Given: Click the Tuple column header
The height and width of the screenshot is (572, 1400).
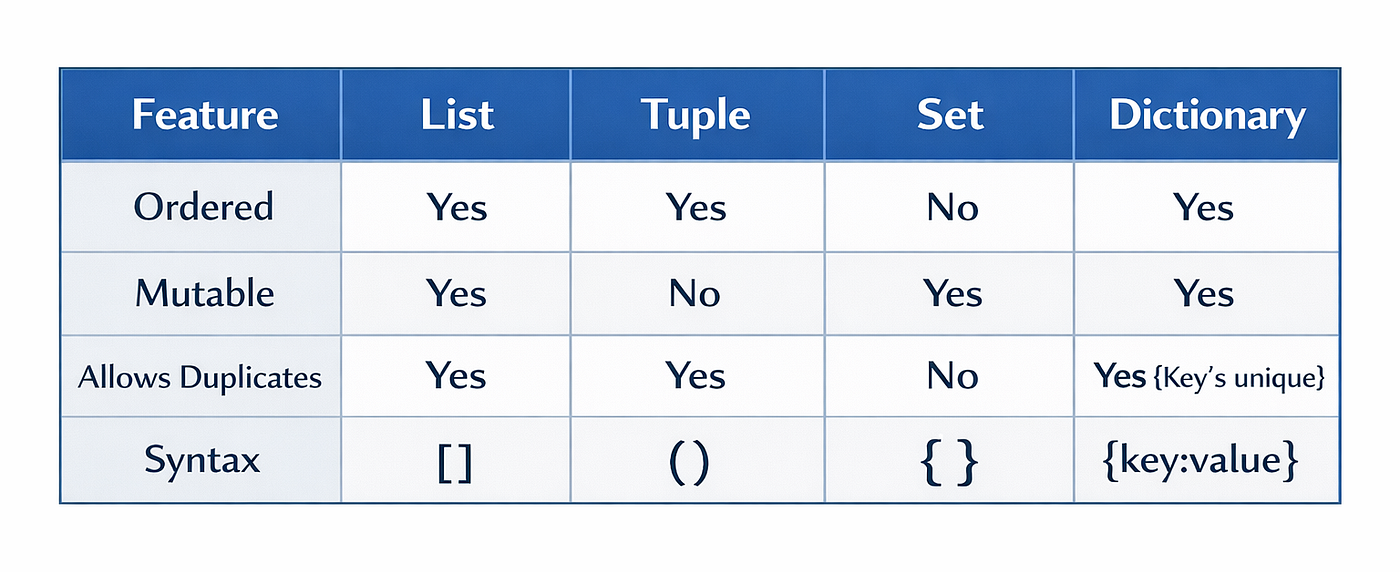Looking at the screenshot, I should (696, 116).
